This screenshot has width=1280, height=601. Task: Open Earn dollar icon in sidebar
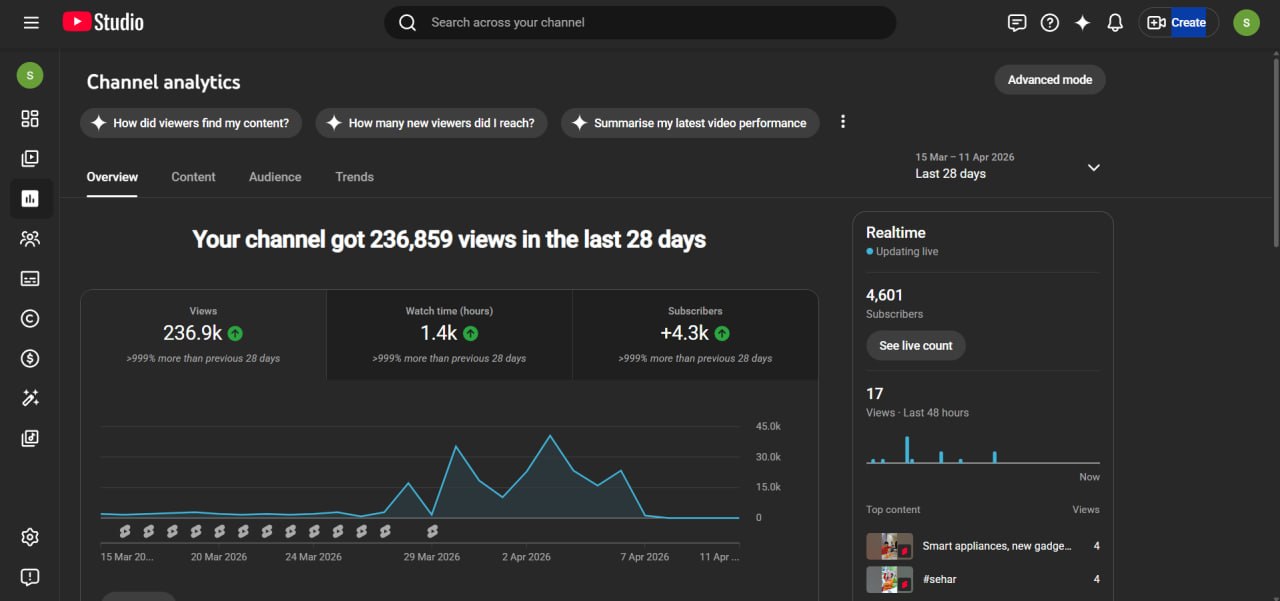[30, 358]
